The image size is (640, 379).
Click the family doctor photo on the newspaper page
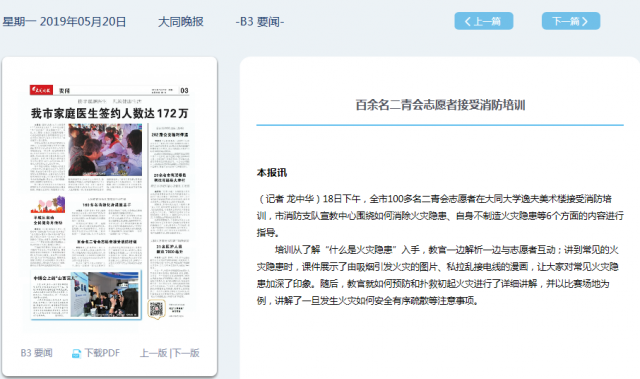click(105, 150)
